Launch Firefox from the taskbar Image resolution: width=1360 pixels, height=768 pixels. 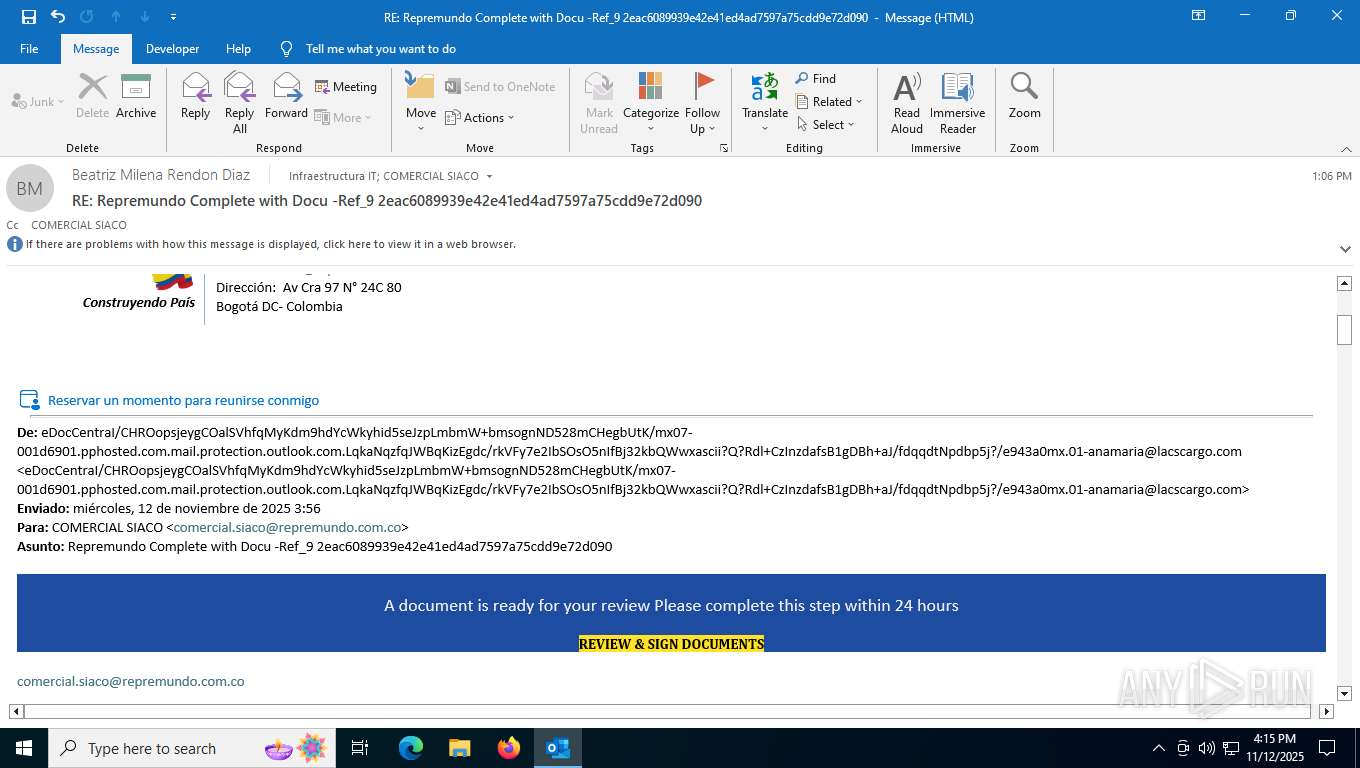(509, 748)
